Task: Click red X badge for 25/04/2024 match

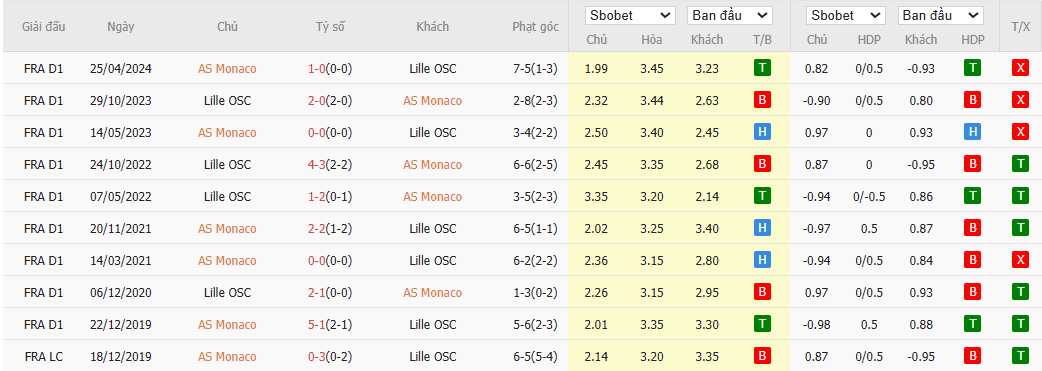Action: (1020, 68)
